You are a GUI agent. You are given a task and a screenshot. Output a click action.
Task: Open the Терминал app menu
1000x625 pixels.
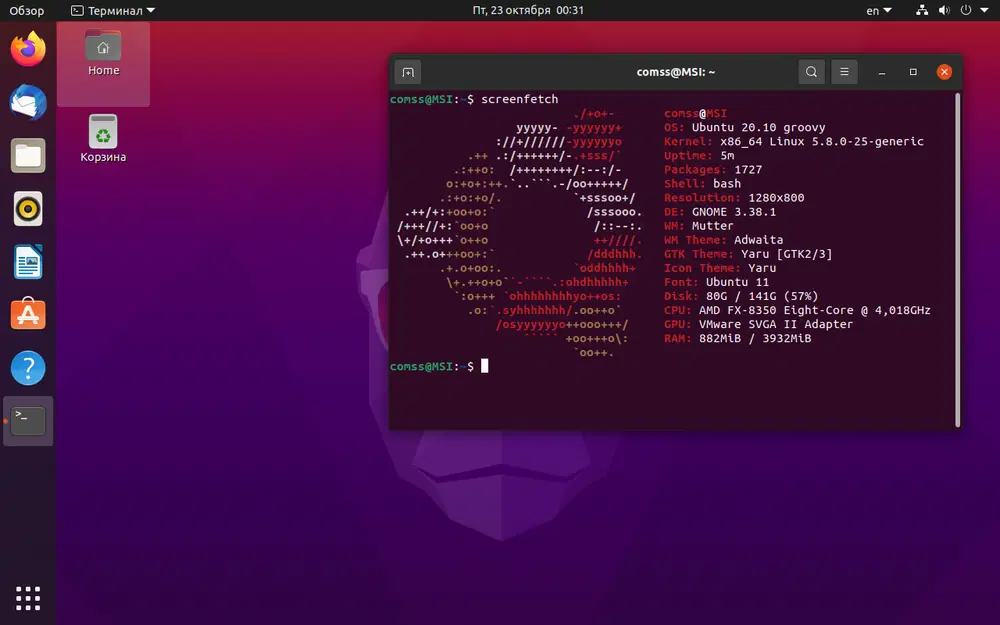pyautogui.click(x=113, y=10)
